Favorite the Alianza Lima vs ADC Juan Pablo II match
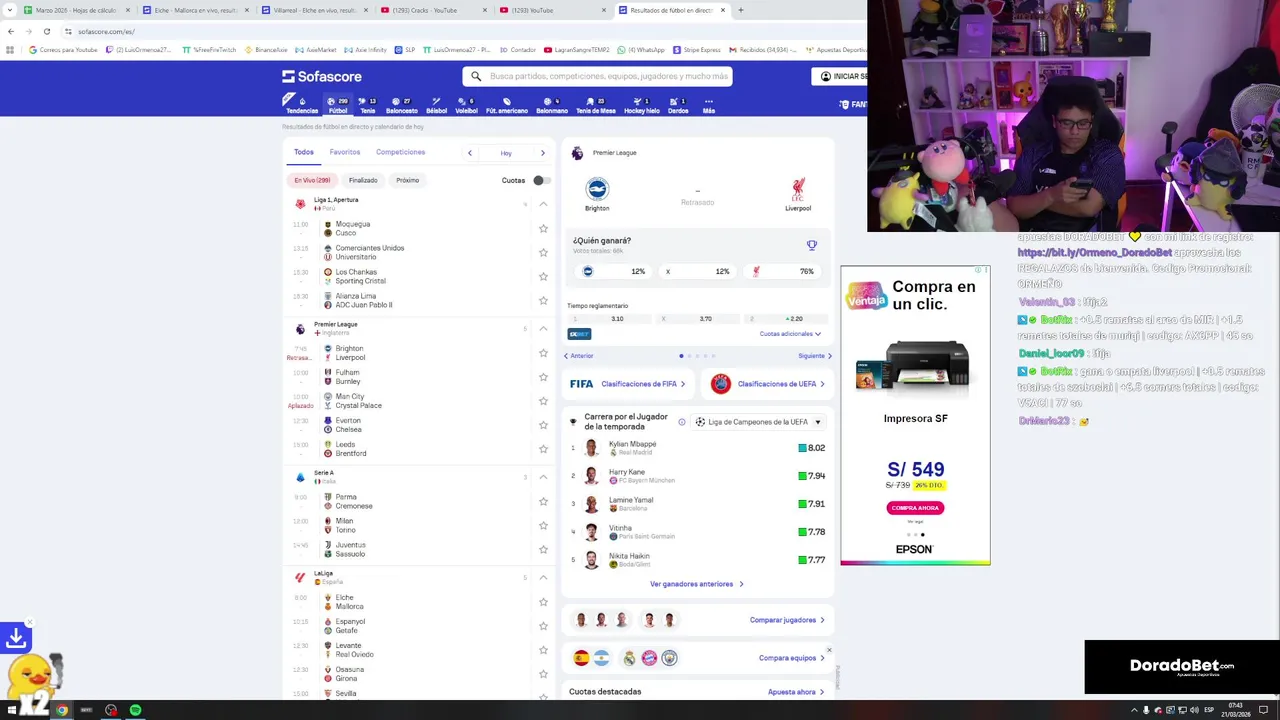This screenshot has width=1280, height=720. pos(543,300)
